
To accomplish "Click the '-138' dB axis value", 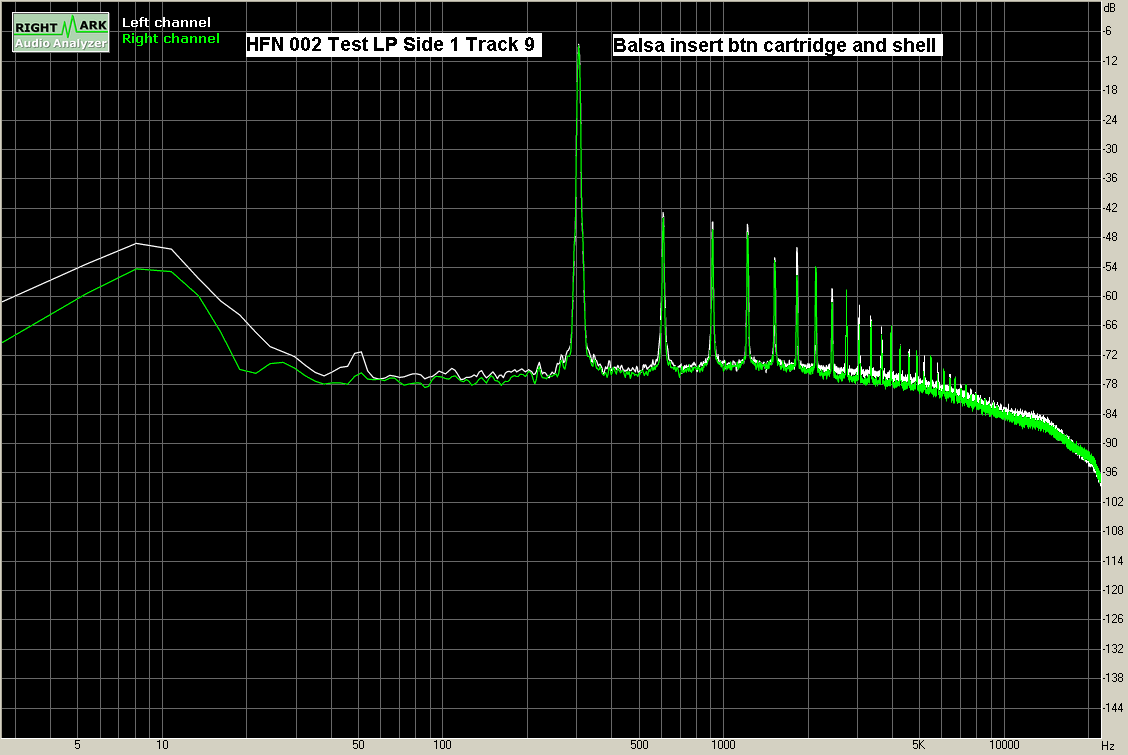I will point(1112,678).
